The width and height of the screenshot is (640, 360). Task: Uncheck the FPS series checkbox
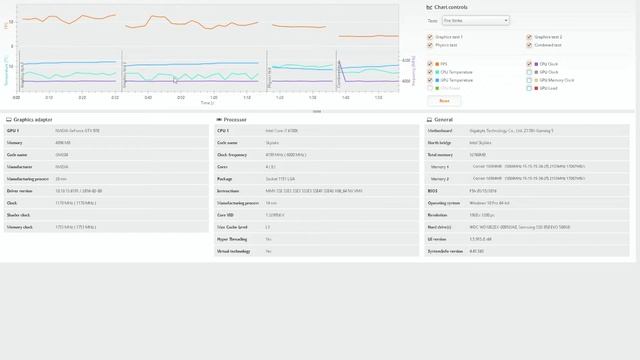click(x=430, y=64)
